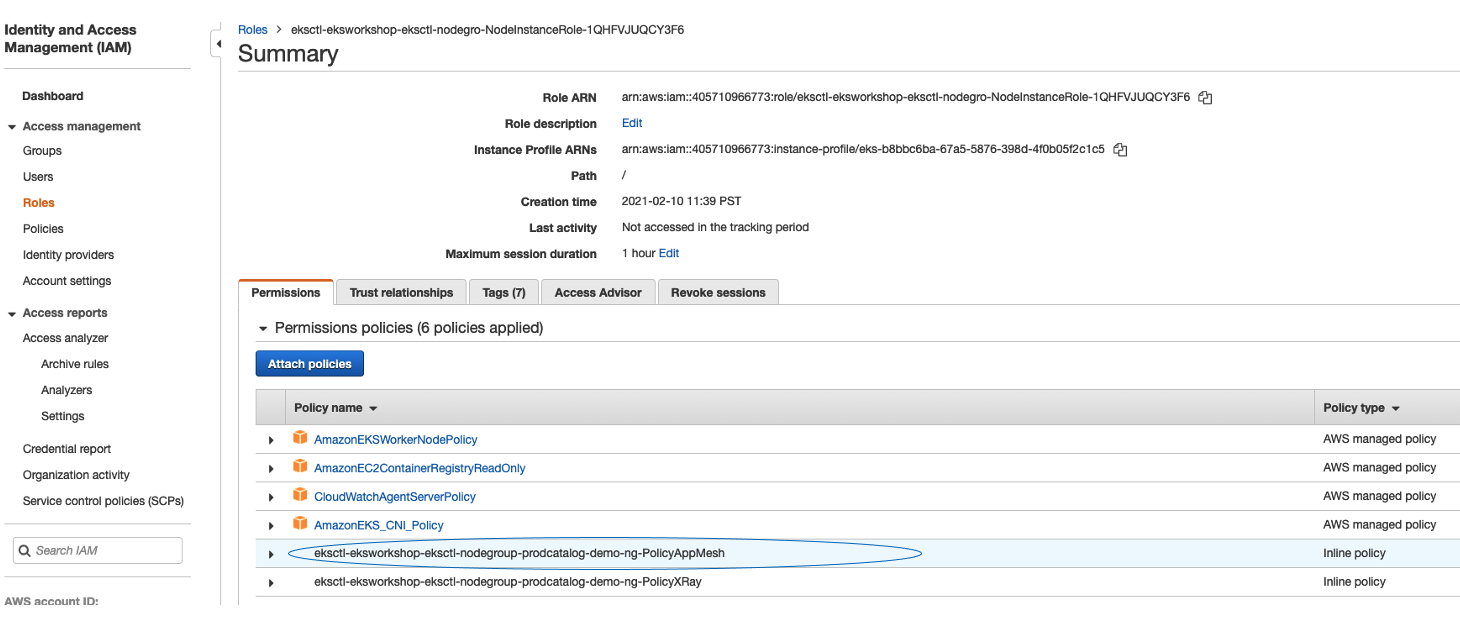Copy the Instance Profile ARN with its icon
Image resolution: width=1460 pixels, height=640 pixels.
click(1120, 150)
